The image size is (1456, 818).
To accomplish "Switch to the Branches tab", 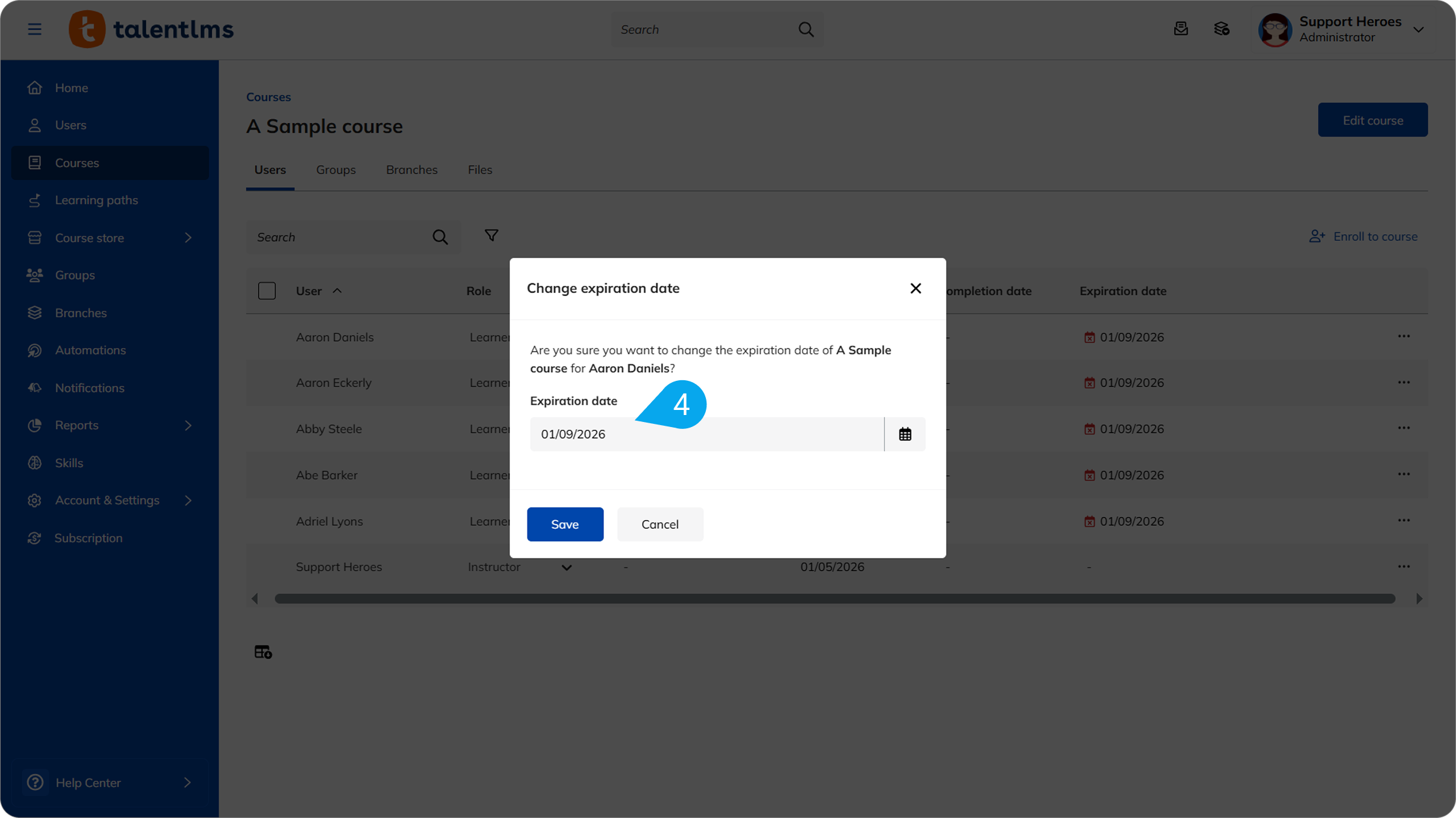I will point(411,170).
